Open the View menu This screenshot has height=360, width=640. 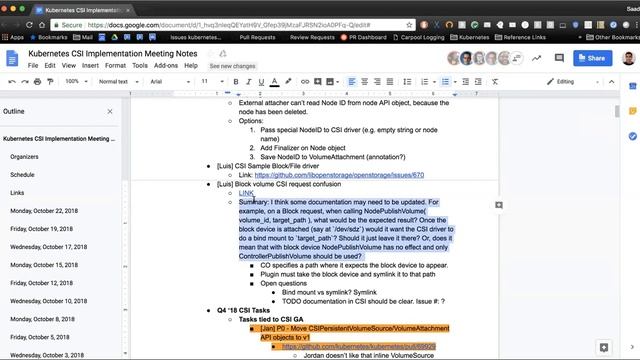coord(69,66)
